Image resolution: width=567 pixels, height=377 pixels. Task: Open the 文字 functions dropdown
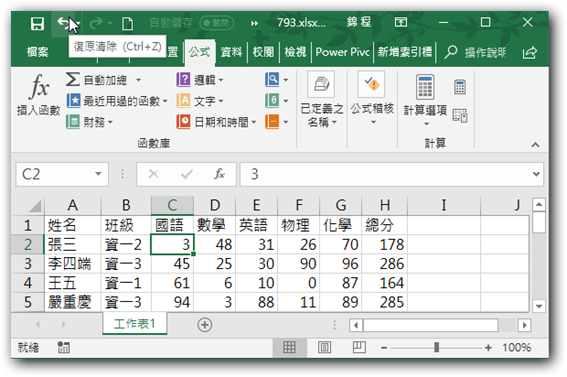(200, 101)
